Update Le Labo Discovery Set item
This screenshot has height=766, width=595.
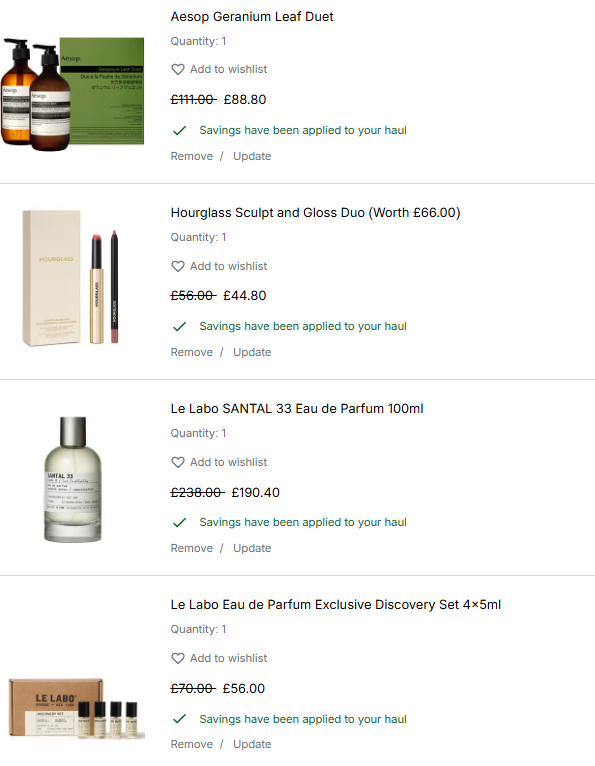(x=252, y=744)
